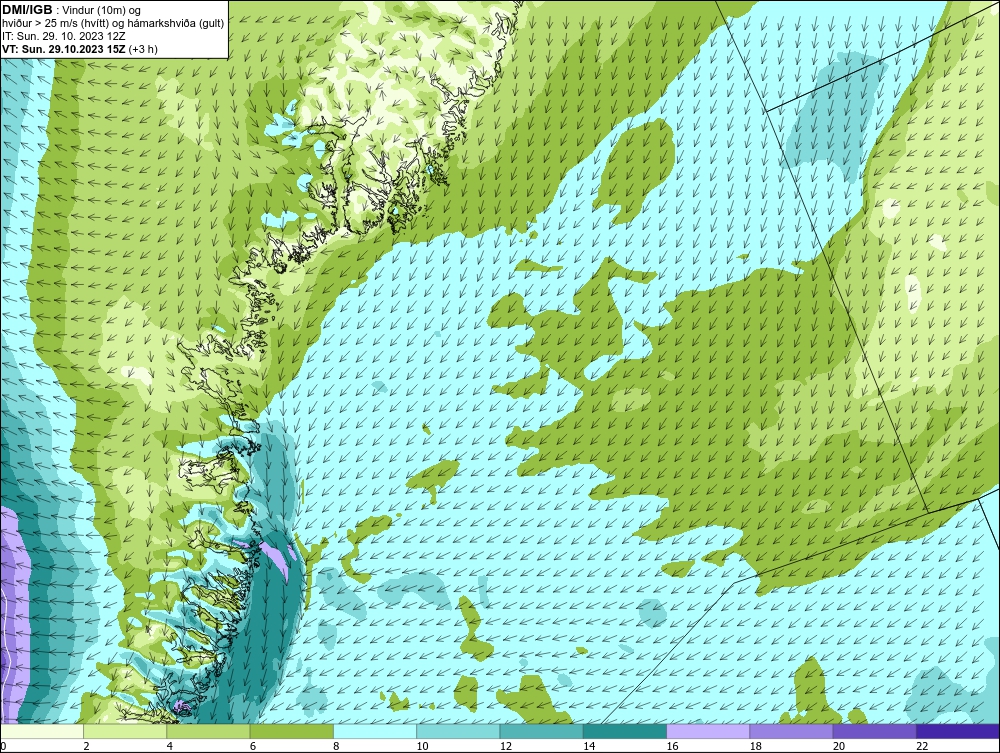
Task: Click the 8–10 m/s light cyan legend swatch
Action: [x=375, y=731]
